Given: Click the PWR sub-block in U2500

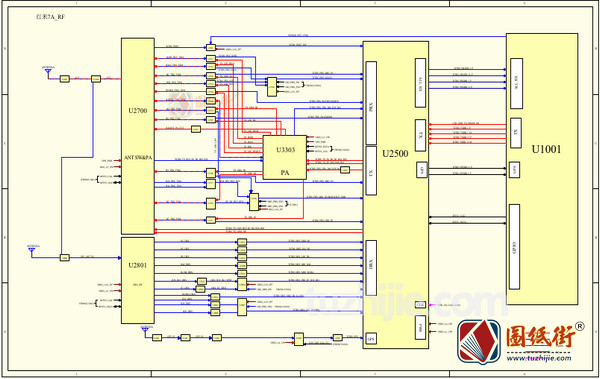Looking at the screenshot, I should 421,327.
